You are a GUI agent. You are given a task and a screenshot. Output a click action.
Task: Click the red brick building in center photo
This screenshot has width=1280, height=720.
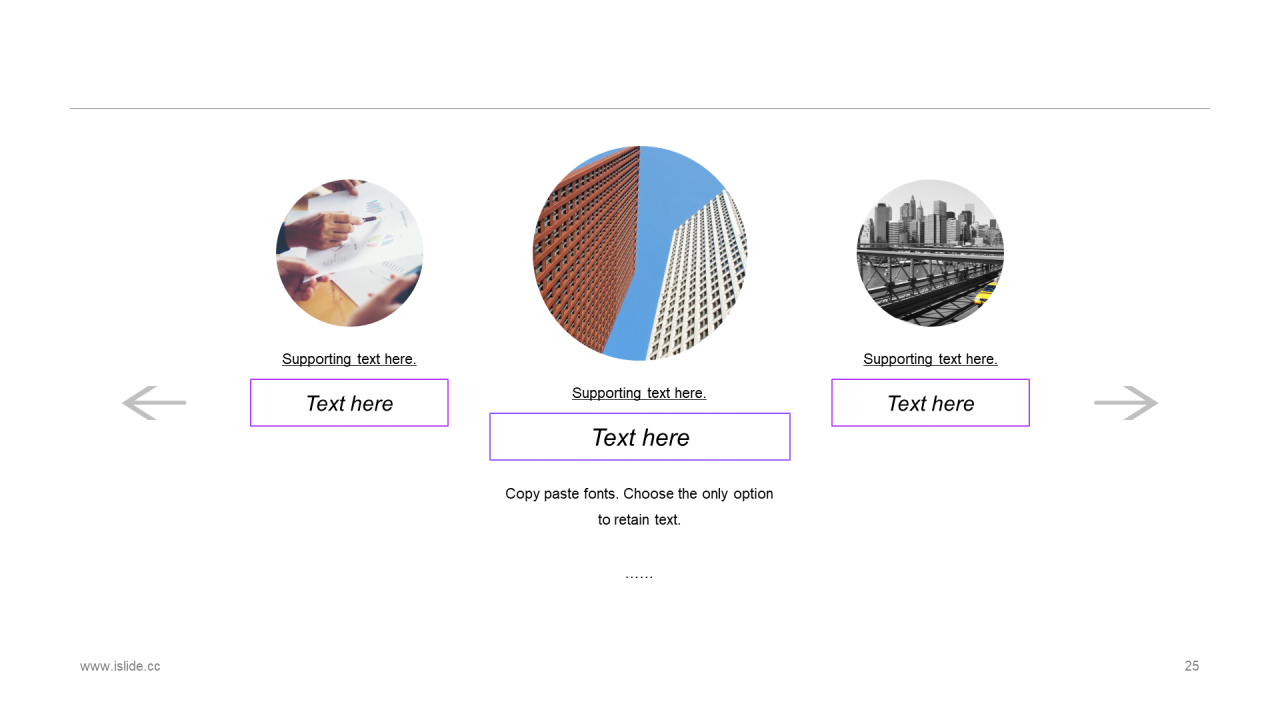[585, 250]
